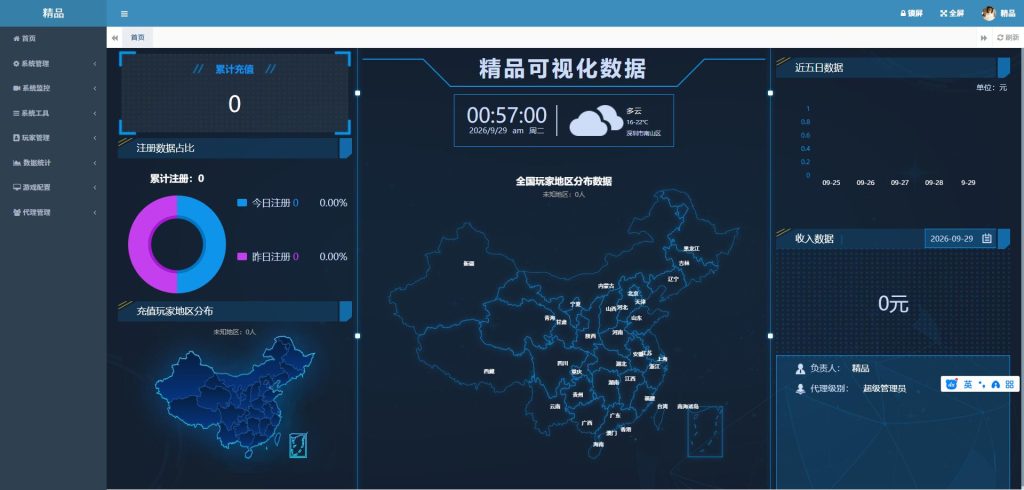Expand the 玩家管理 chevron
This screenshot has height=490, width=1024.
click(x=95, y=138)
